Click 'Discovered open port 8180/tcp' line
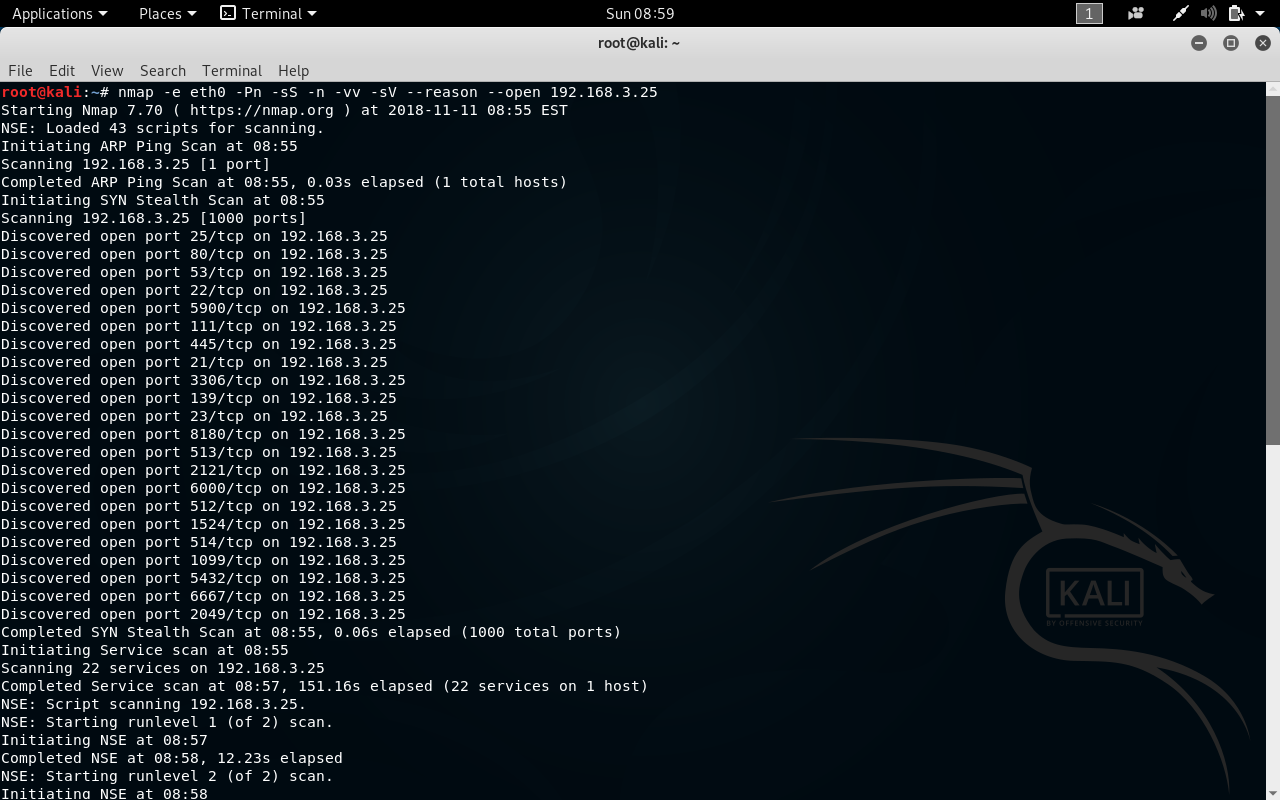1280x800 pixels. click(x=203, y=434)
